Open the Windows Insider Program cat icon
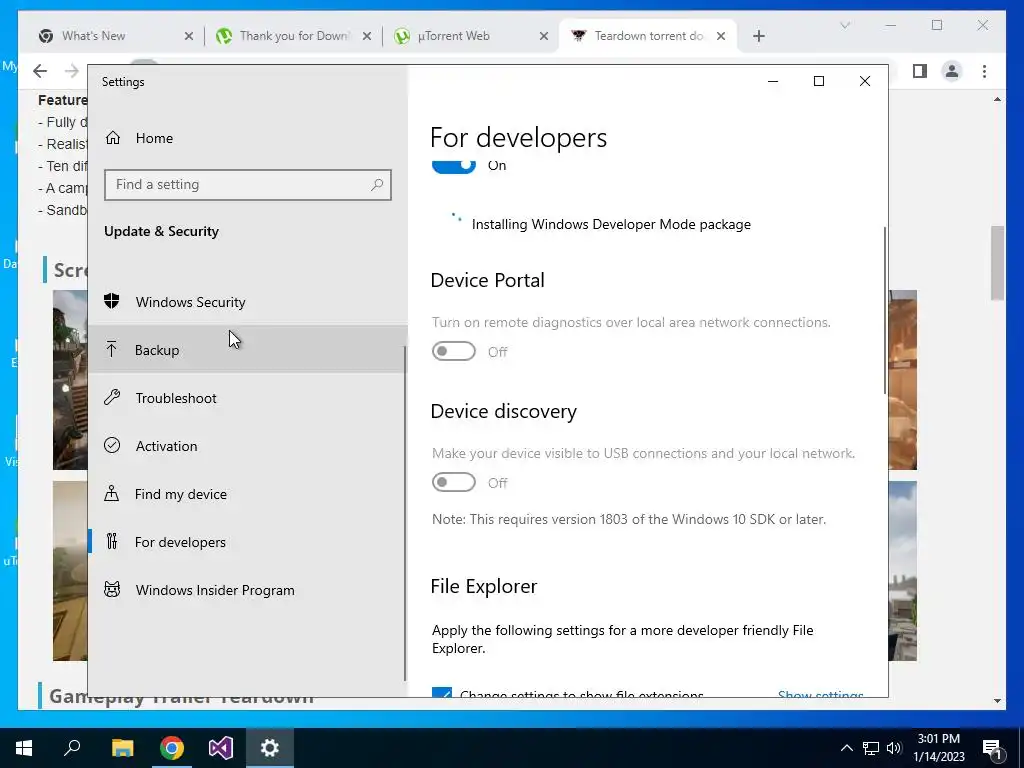This screenshot has width=1024, height=768. [x=112, y=590]
